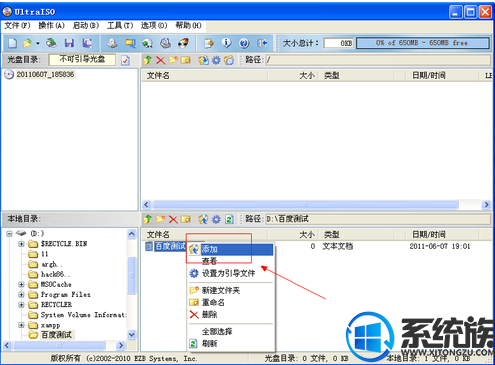Open the 操作(A) menu
Image resolution: width=495 pixels, height=365 pixels.
click(52, 26)
